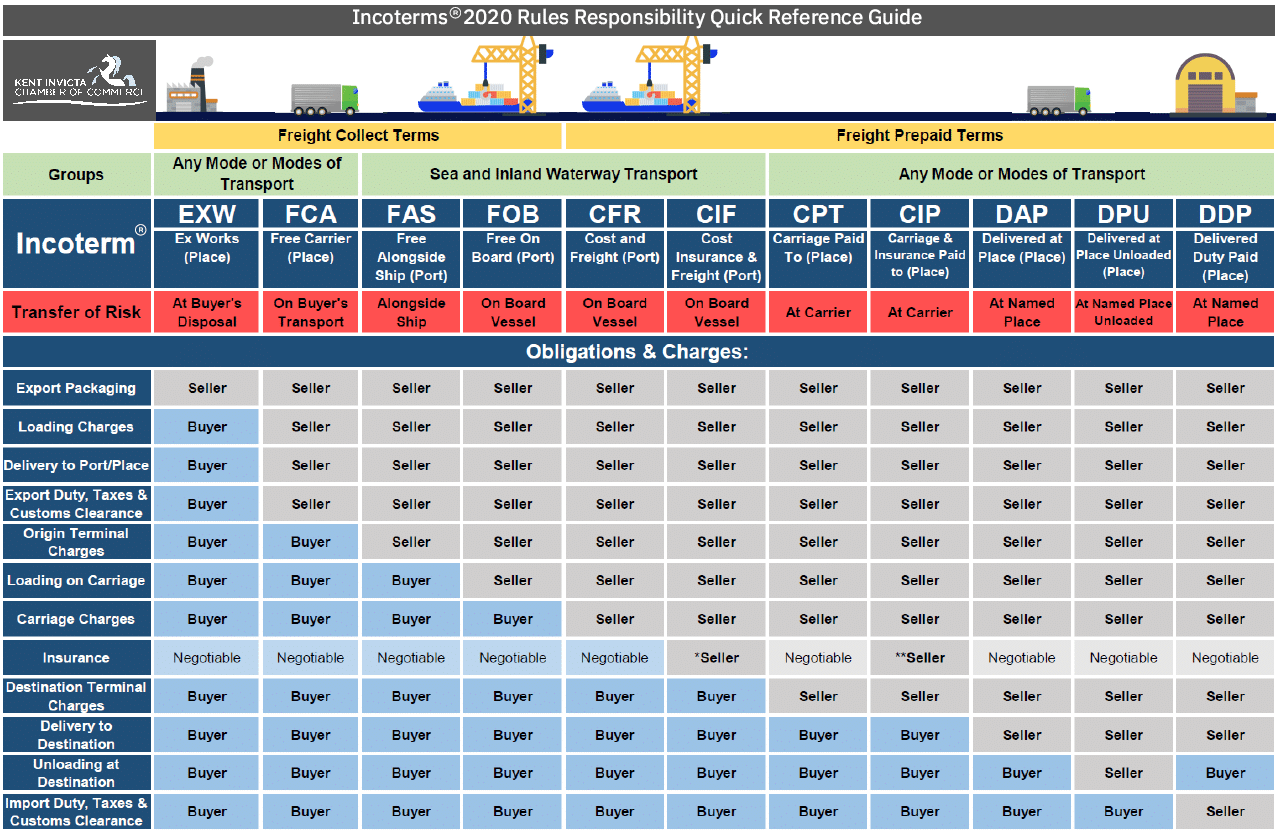1280x833 pixels.
Task: Click the 'Destination Terminal Charges' row label
Action: (x=76, y=696)
